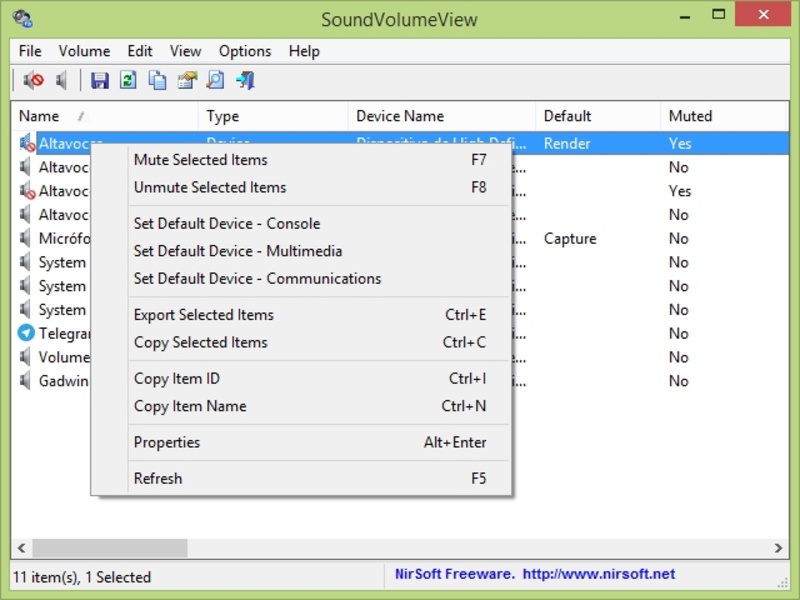Select Unmute Selected Items menu entry
The image size is (800, 600).
(210, 187)
